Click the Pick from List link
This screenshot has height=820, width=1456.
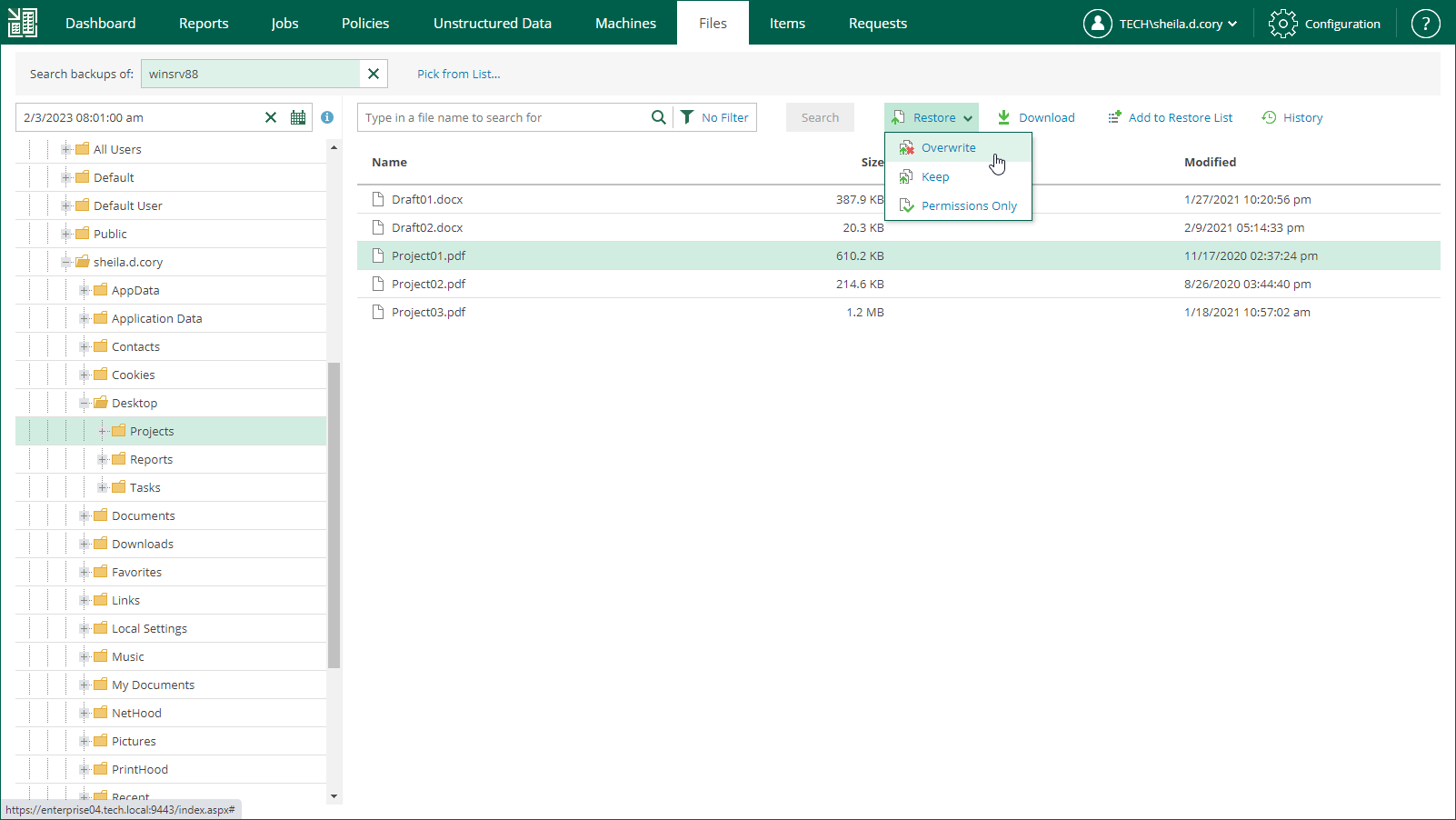tap(458, 74)
